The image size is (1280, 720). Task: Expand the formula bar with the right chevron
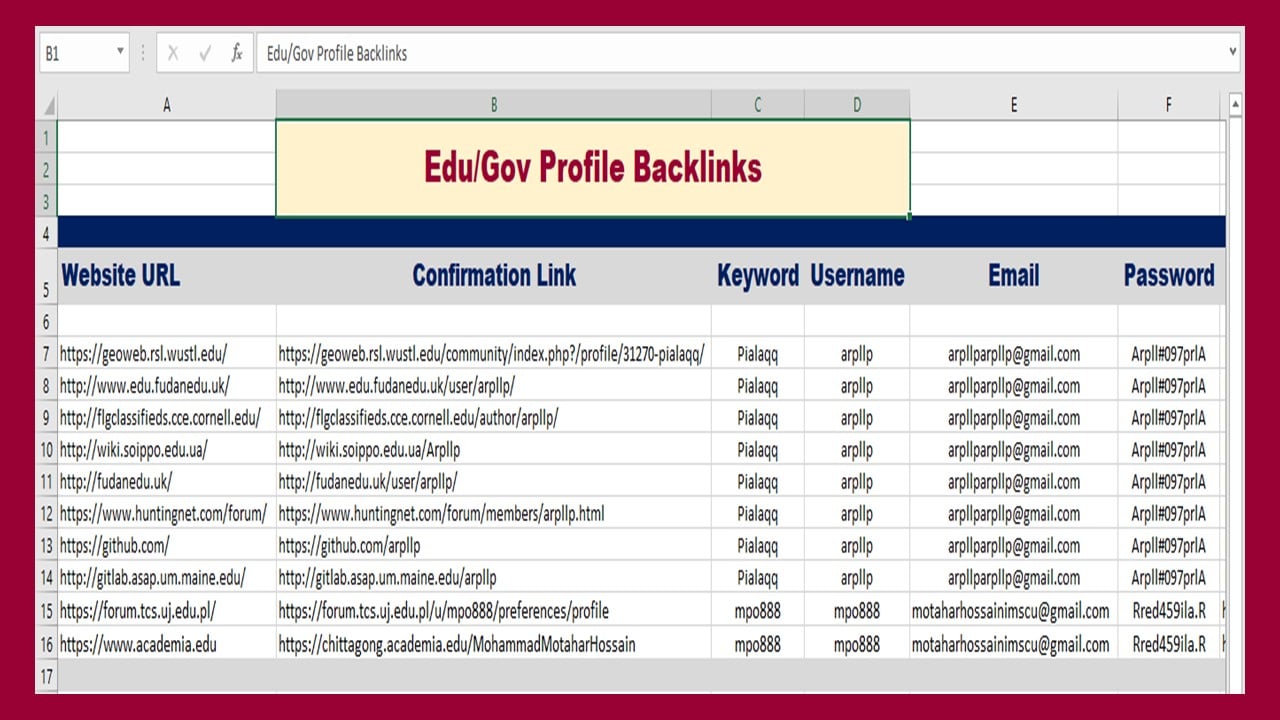[1231, 53]
